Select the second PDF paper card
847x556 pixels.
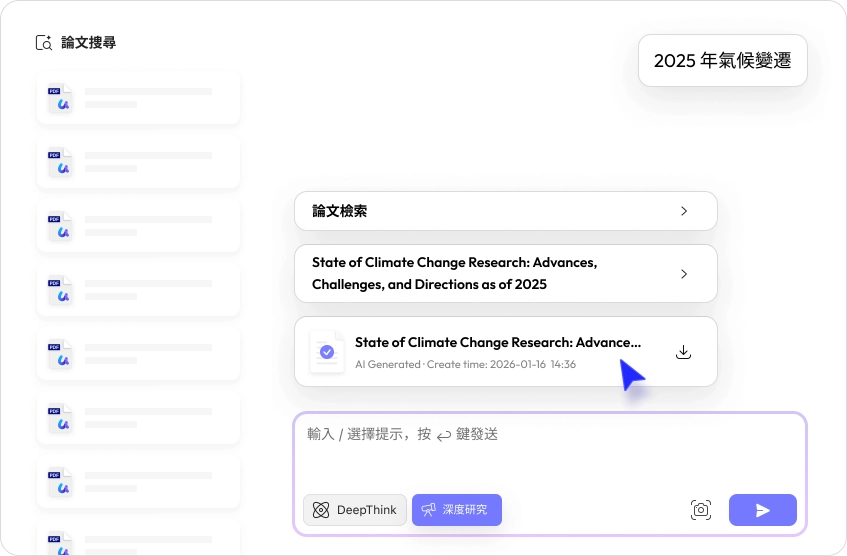click(x=138, y=162)
